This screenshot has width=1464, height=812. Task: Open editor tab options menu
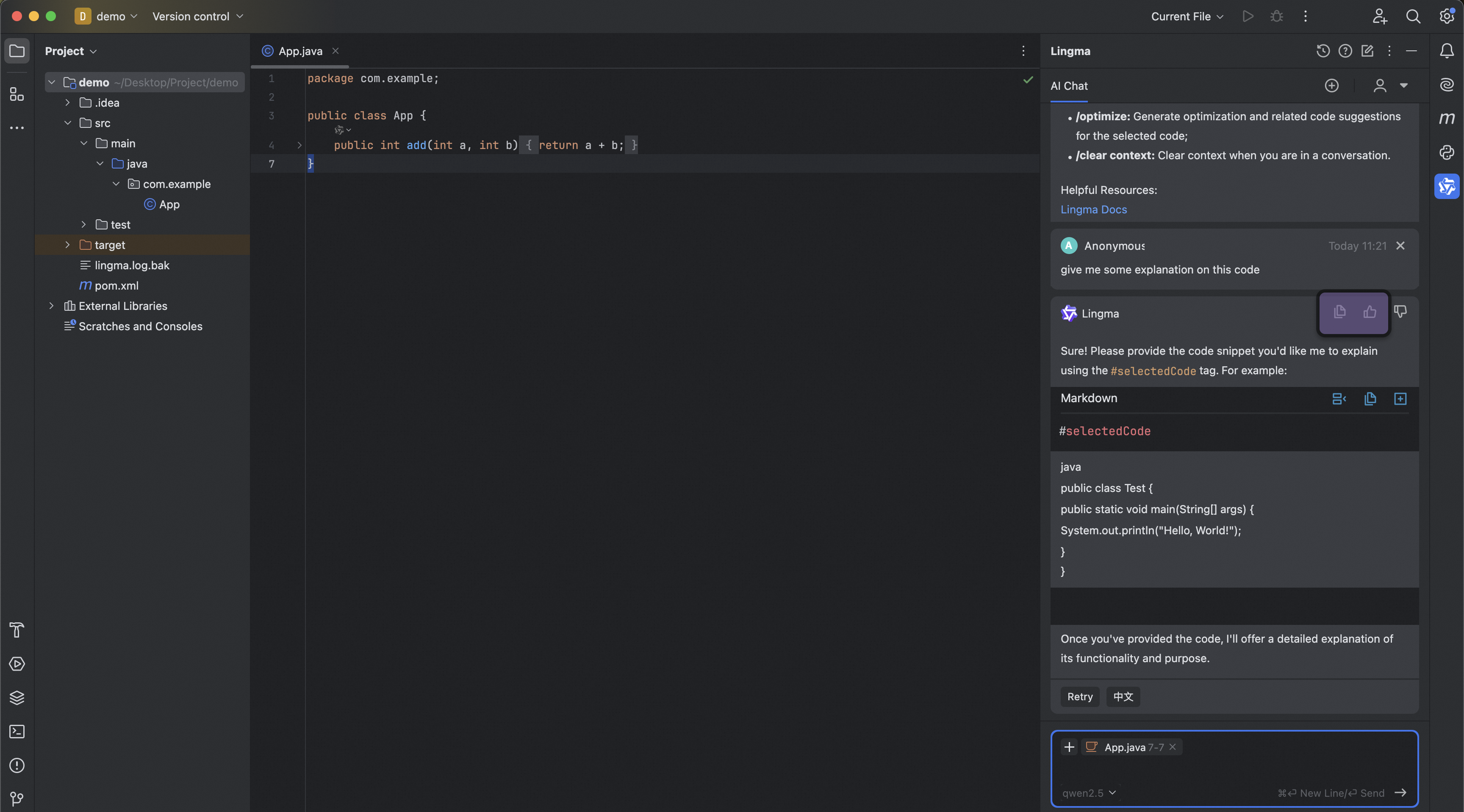[x=1023, y=51]
